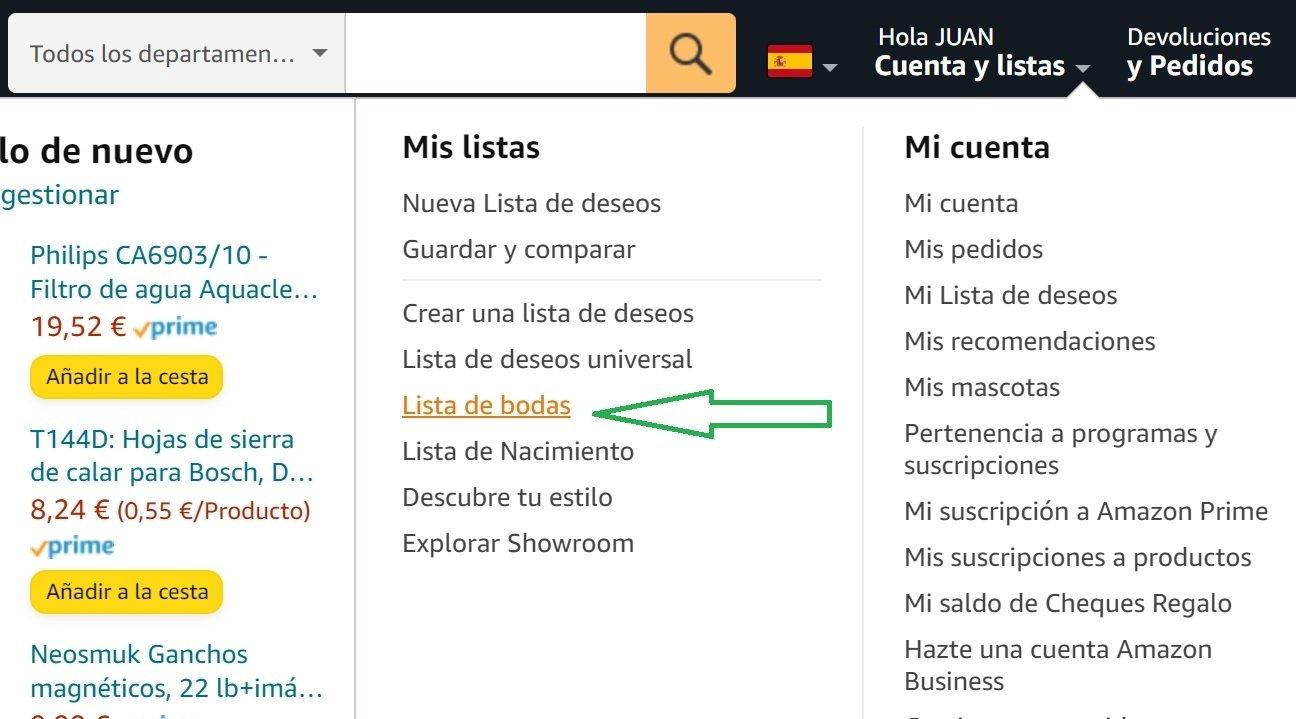
Task: Add the Philips water filter to basket
Action: (x=127, y=377)
